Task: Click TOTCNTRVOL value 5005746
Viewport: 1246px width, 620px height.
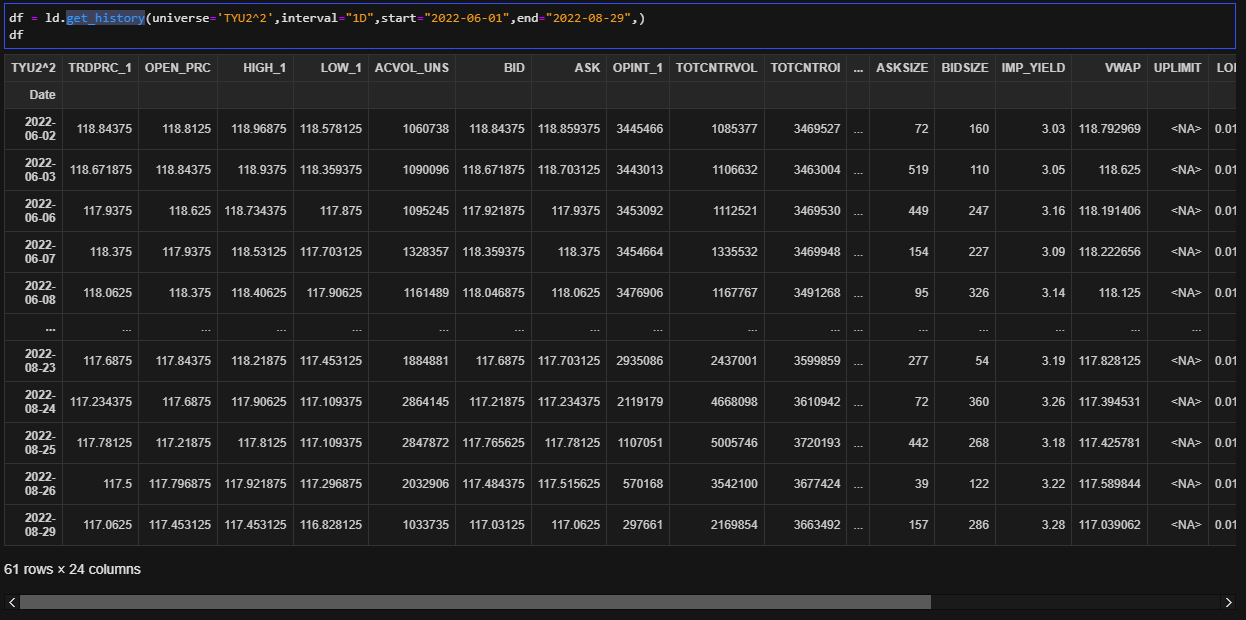Action: pyautogui.click(x=733, y=443)
